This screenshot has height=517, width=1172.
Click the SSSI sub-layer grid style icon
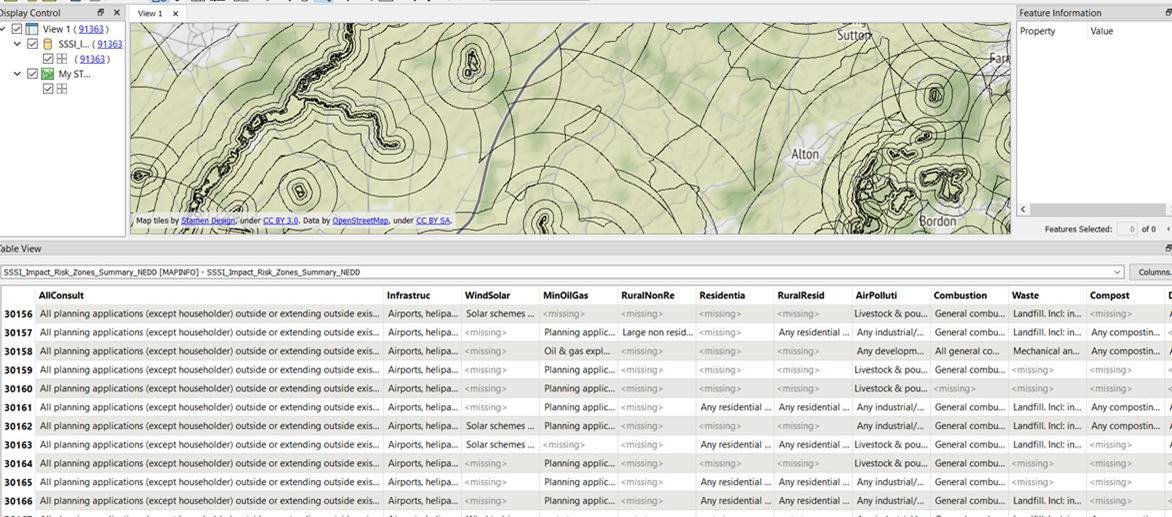tap(62, 59)
